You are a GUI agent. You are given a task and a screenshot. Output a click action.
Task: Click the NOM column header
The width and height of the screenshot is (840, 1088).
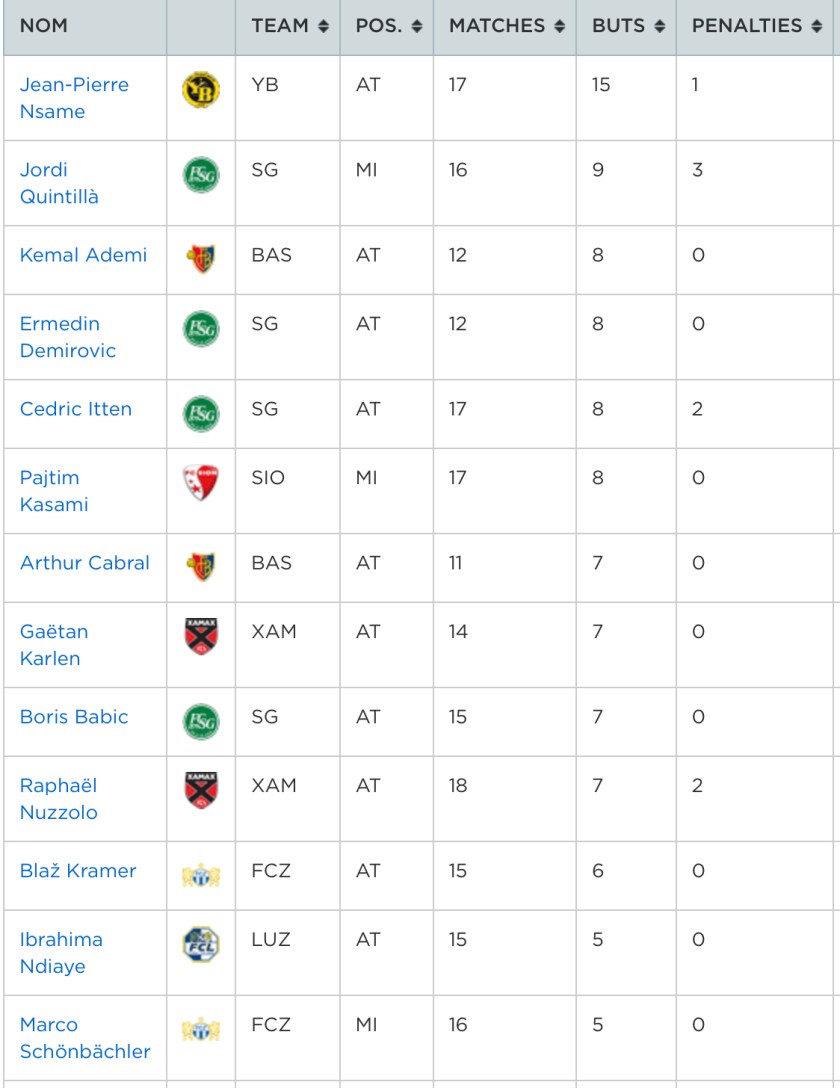coord(45,27)
